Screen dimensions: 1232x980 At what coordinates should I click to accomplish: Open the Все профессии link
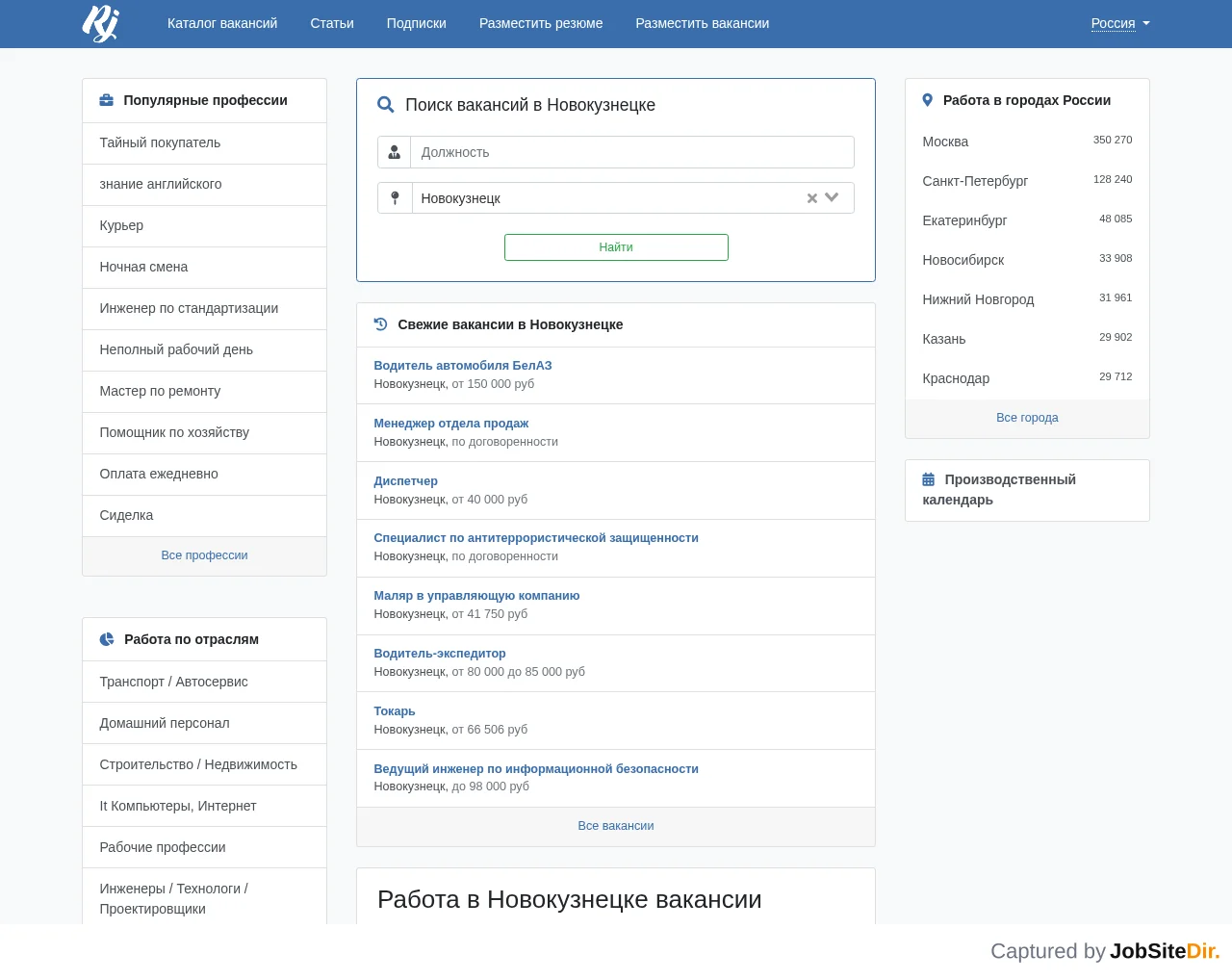tap(204, 555)
